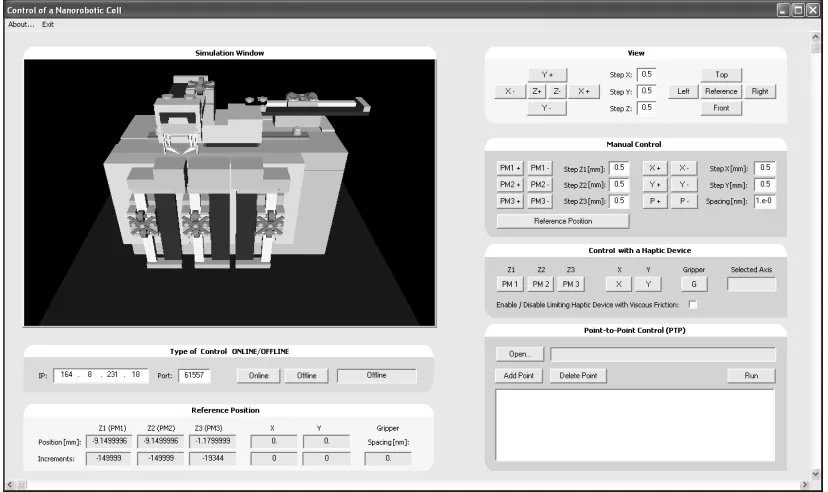Select the Step X [mm] field
Image resolution: width=828 pixels, height=492 pixels.
tap(765, 168)
